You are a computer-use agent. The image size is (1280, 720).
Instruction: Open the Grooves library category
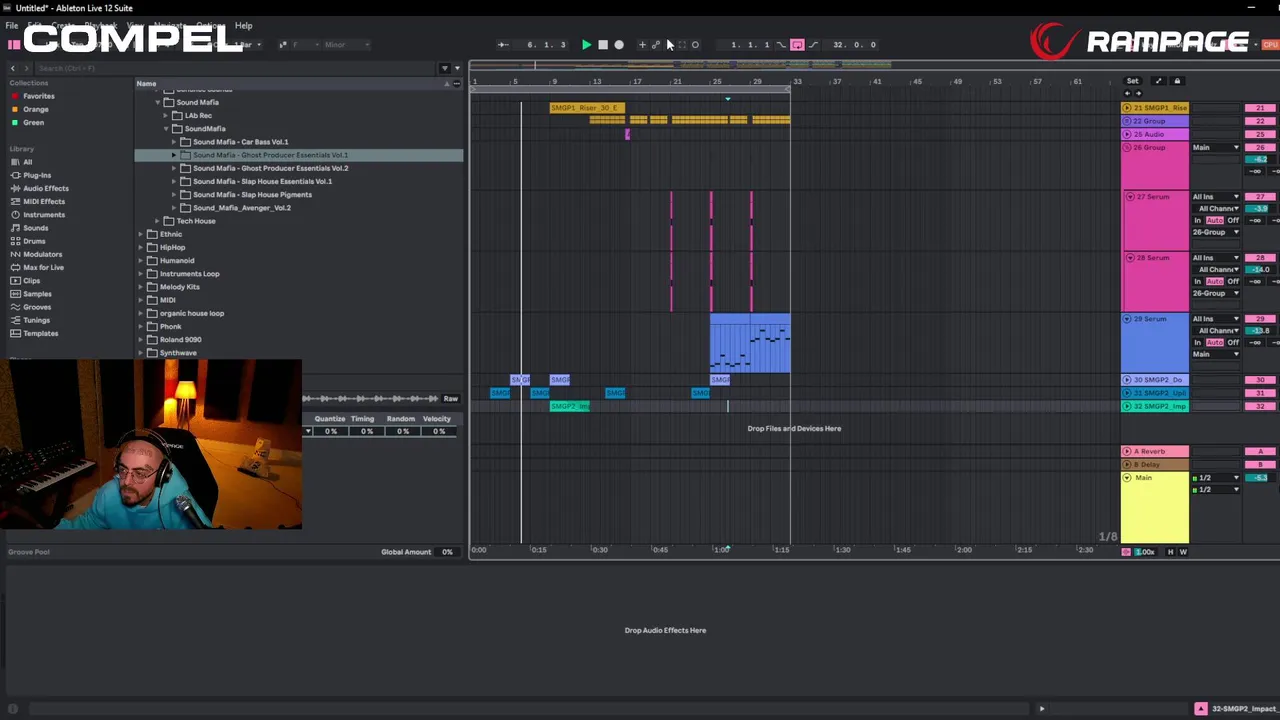[x=37, y=307]
